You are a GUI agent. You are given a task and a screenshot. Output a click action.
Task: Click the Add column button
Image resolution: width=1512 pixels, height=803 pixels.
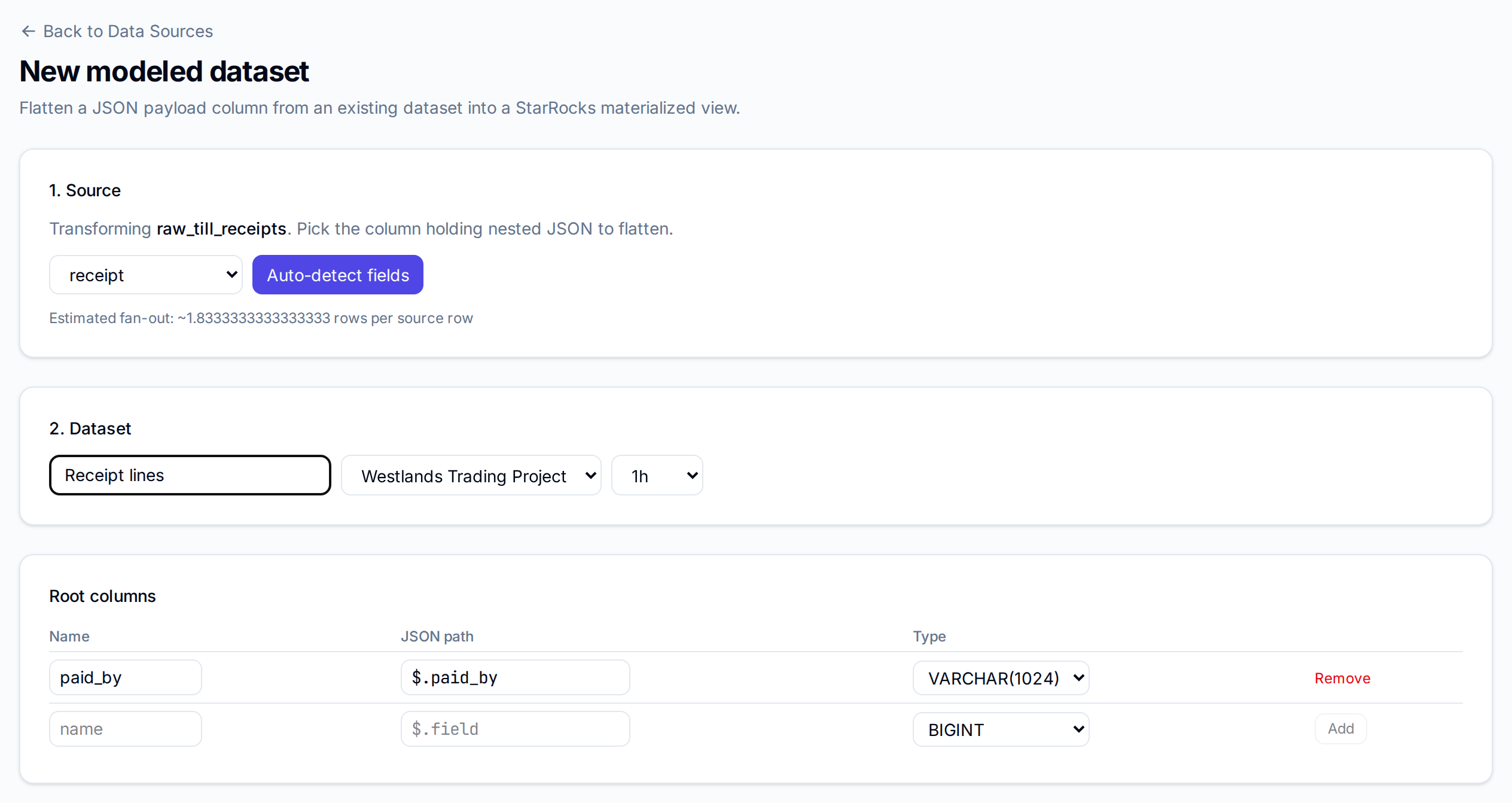[x=1341, y=729]
